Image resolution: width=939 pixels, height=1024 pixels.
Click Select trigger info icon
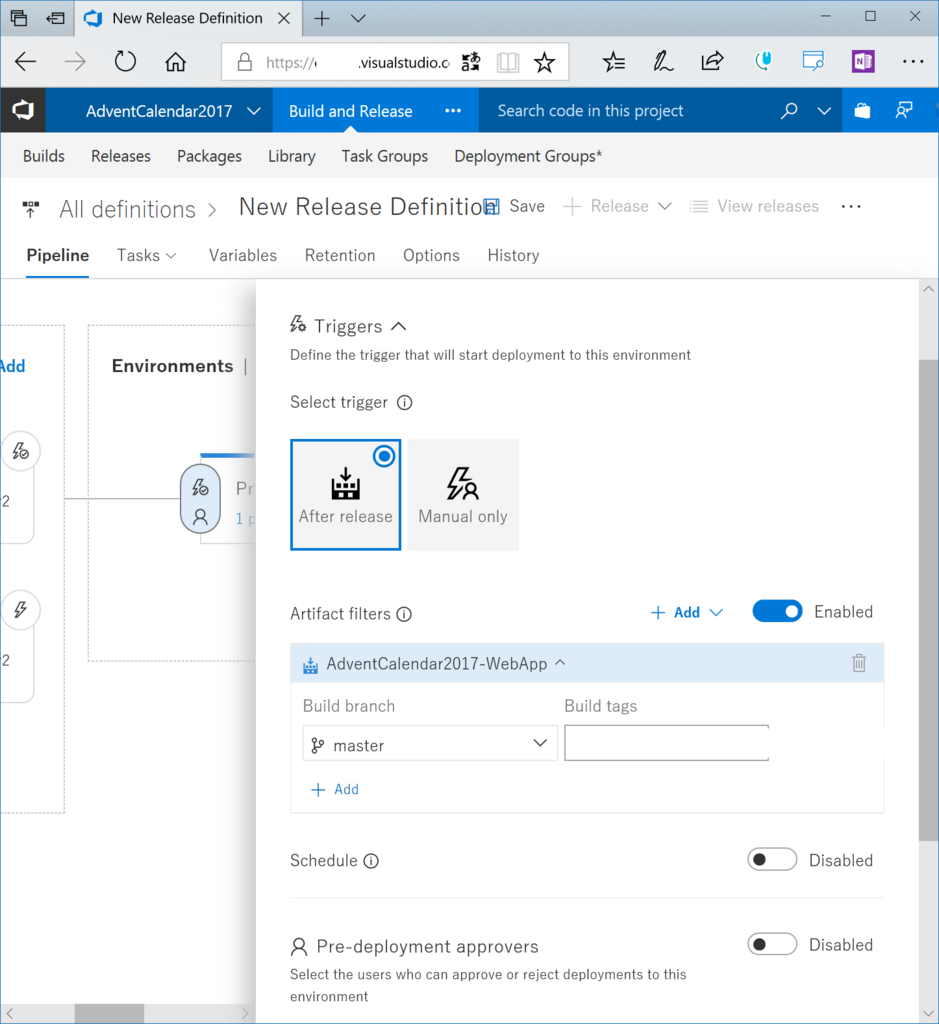(405, 402)
